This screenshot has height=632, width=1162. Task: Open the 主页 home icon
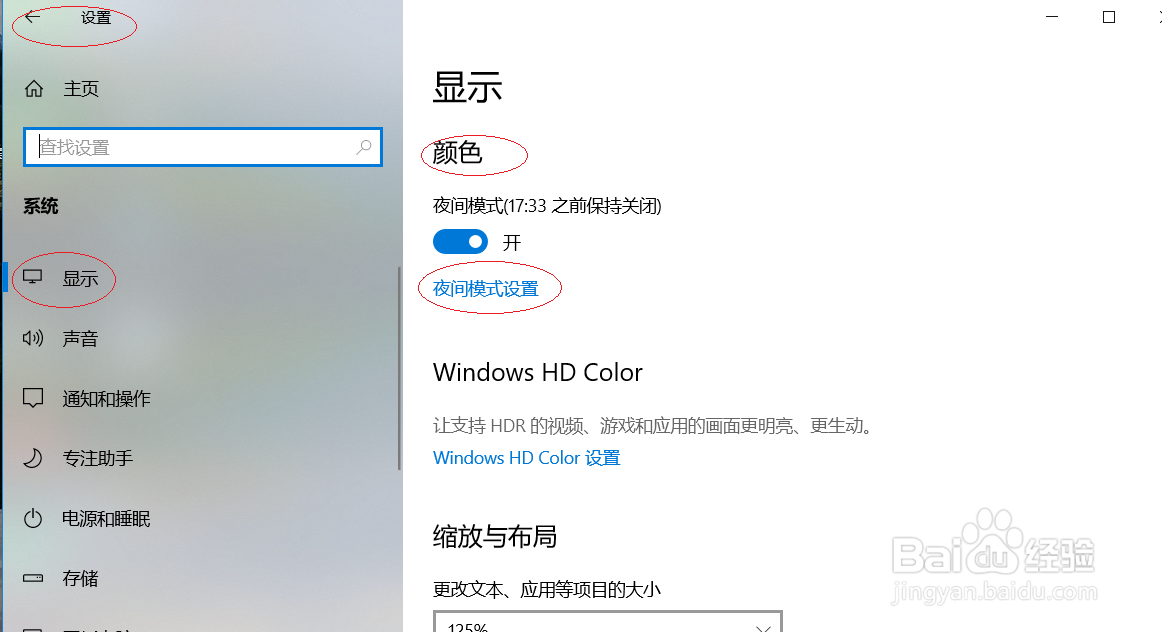tap(33, 89)
